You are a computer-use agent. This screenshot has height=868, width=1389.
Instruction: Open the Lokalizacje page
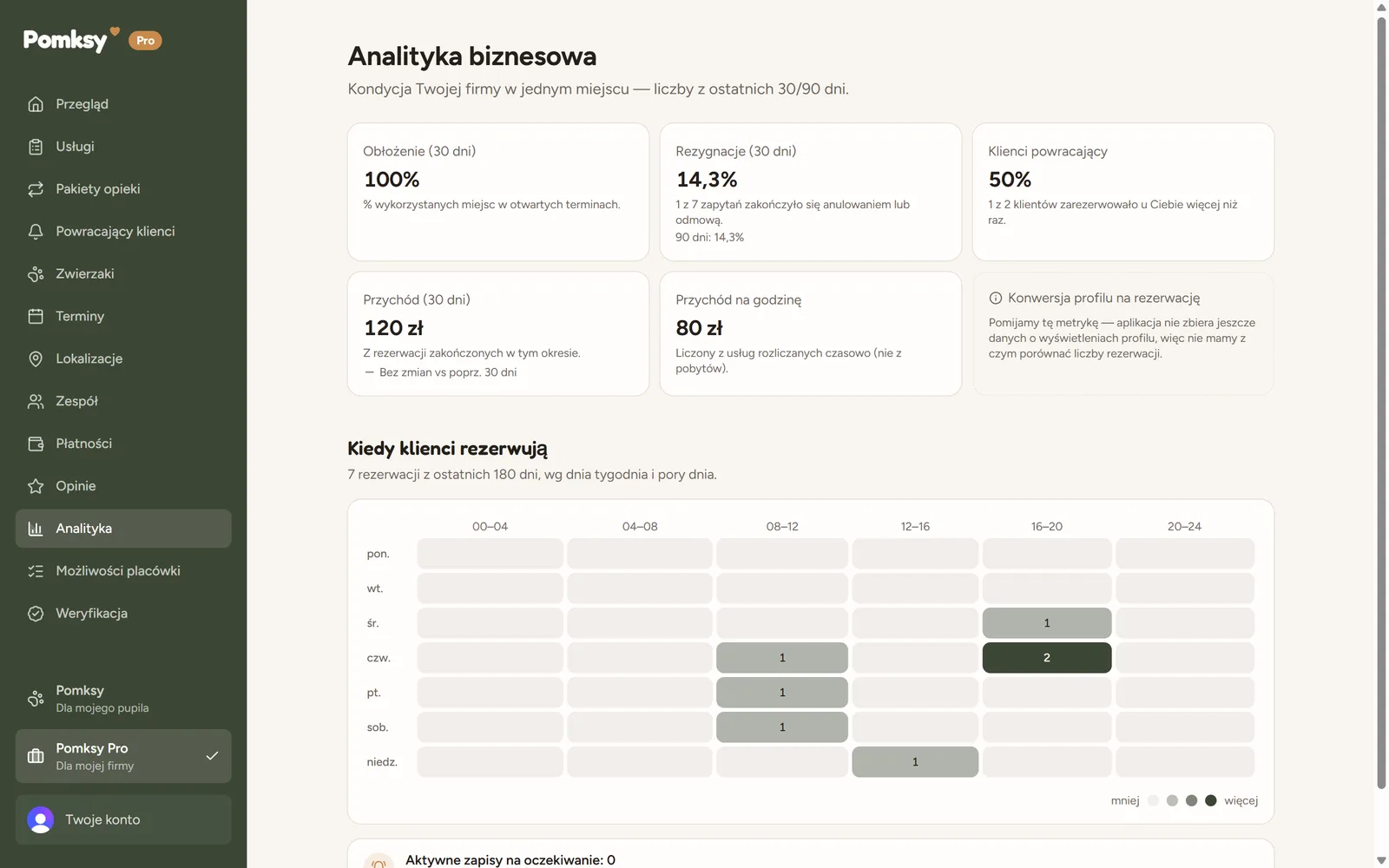123,358
